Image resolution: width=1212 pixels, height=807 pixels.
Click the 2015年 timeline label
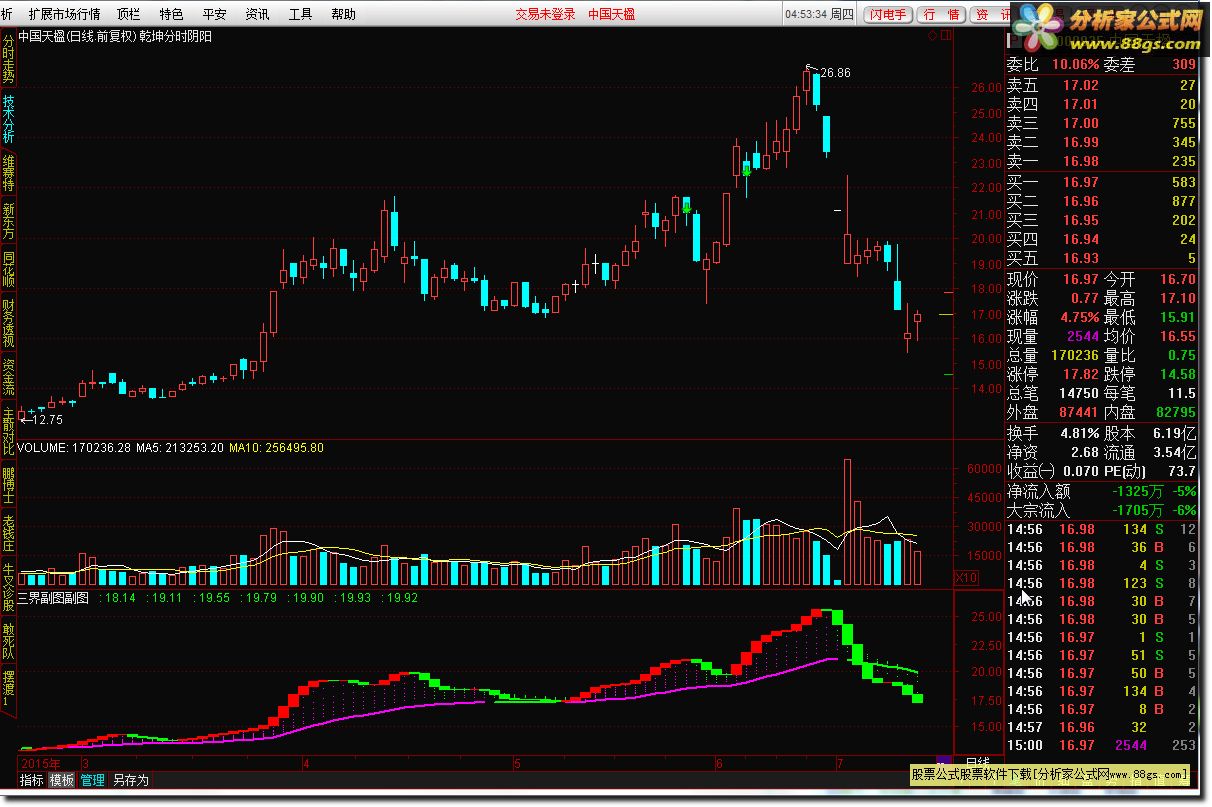click(x=40, y=764)
